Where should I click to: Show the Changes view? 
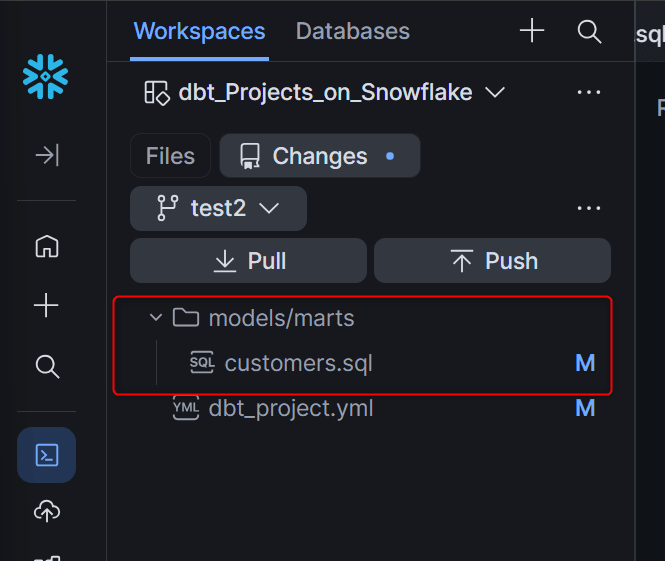[320, 156]
